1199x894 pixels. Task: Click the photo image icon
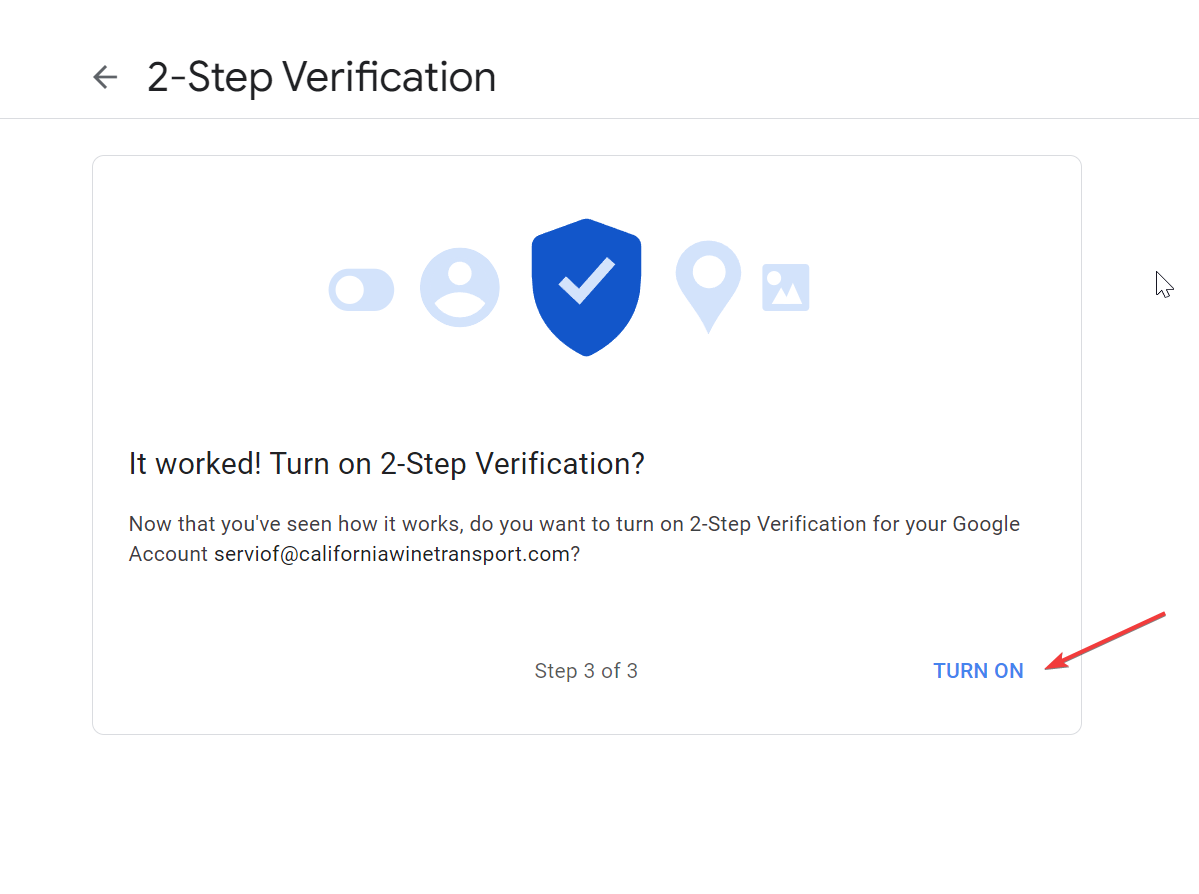click(785, 288)
